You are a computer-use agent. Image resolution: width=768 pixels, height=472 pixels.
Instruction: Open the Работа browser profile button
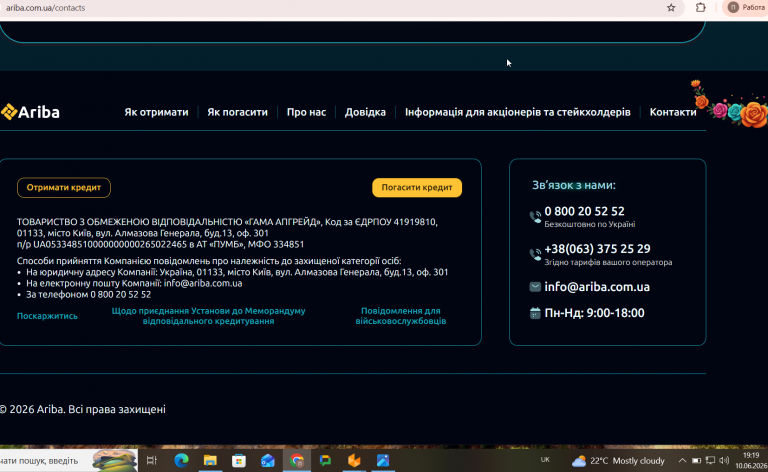[745, 7]
